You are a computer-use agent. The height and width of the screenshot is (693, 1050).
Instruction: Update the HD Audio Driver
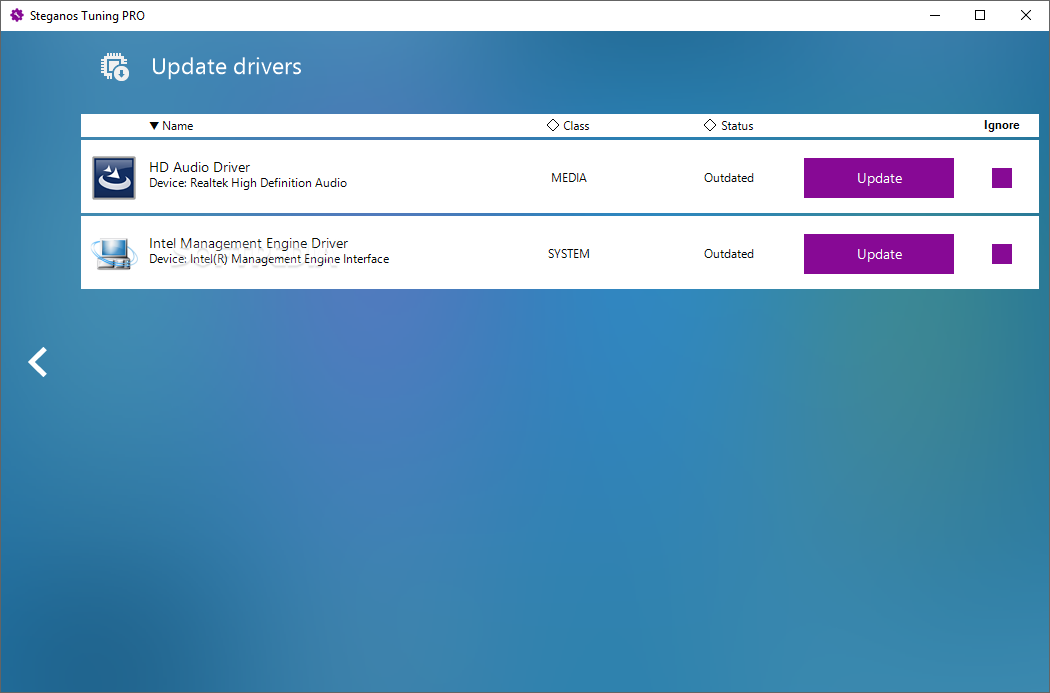tap(879, 178)
